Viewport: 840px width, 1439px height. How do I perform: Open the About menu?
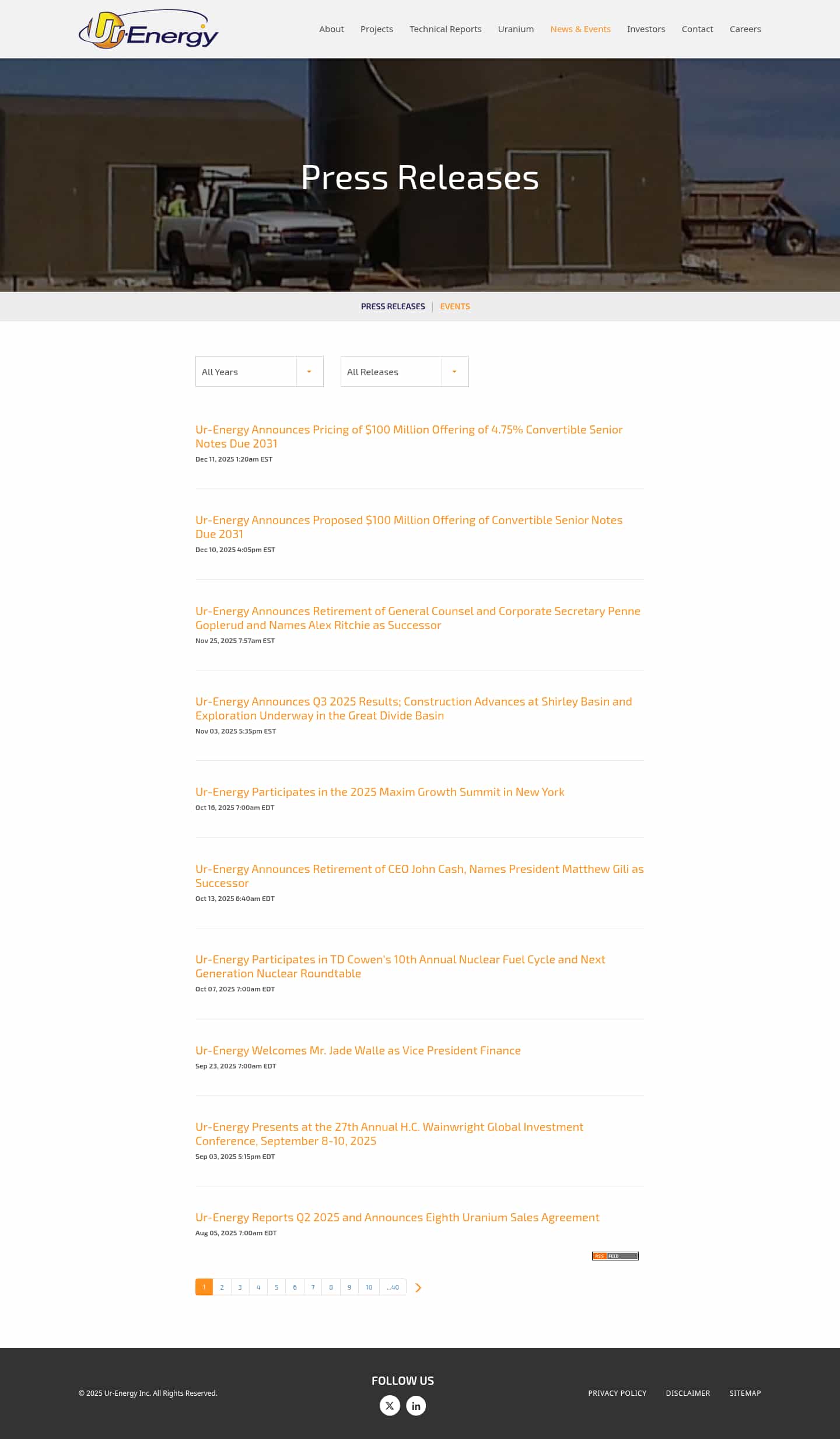pos(331,29)
